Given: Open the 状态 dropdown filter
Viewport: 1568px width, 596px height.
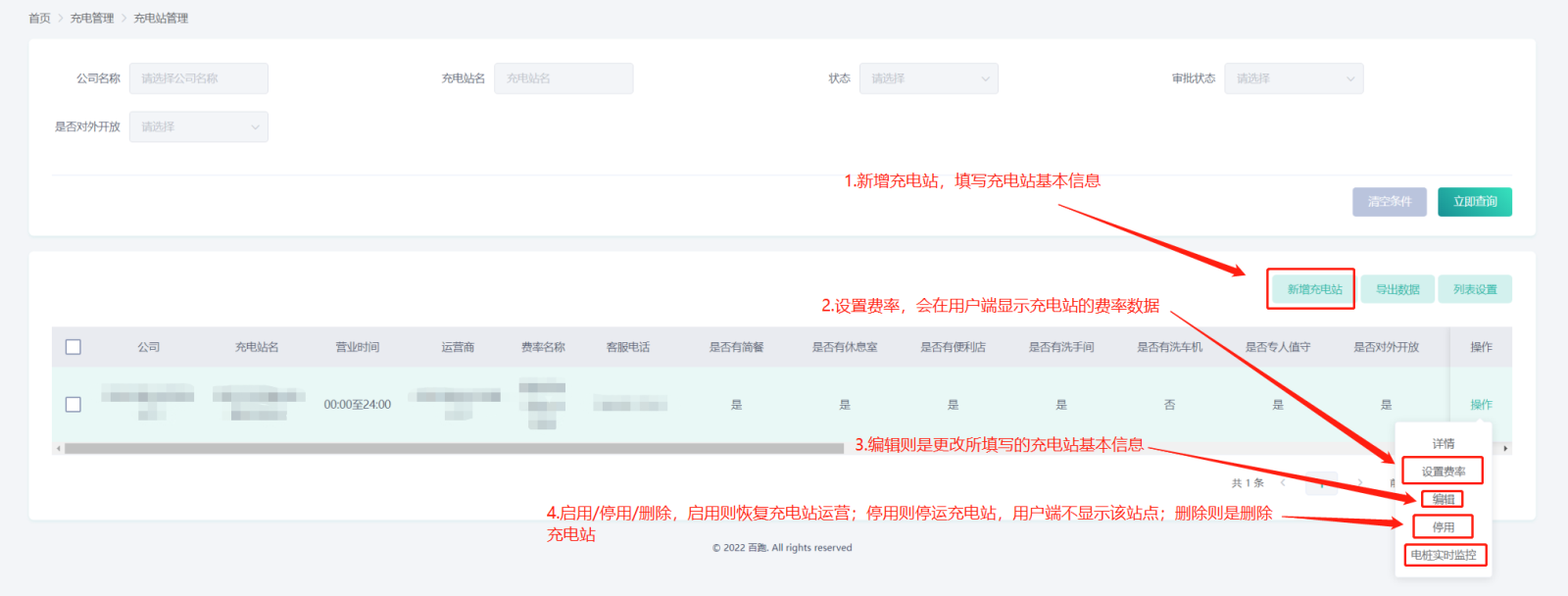Looking at the screenshot, I should click(928, 78).
